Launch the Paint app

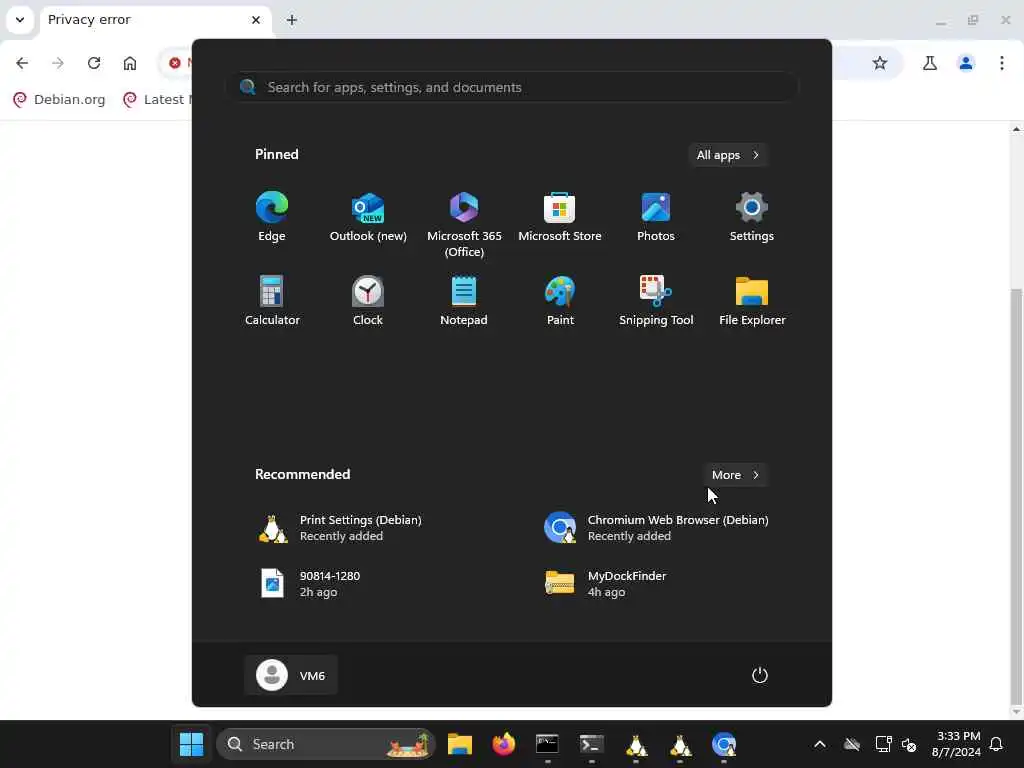pos(560,301)
